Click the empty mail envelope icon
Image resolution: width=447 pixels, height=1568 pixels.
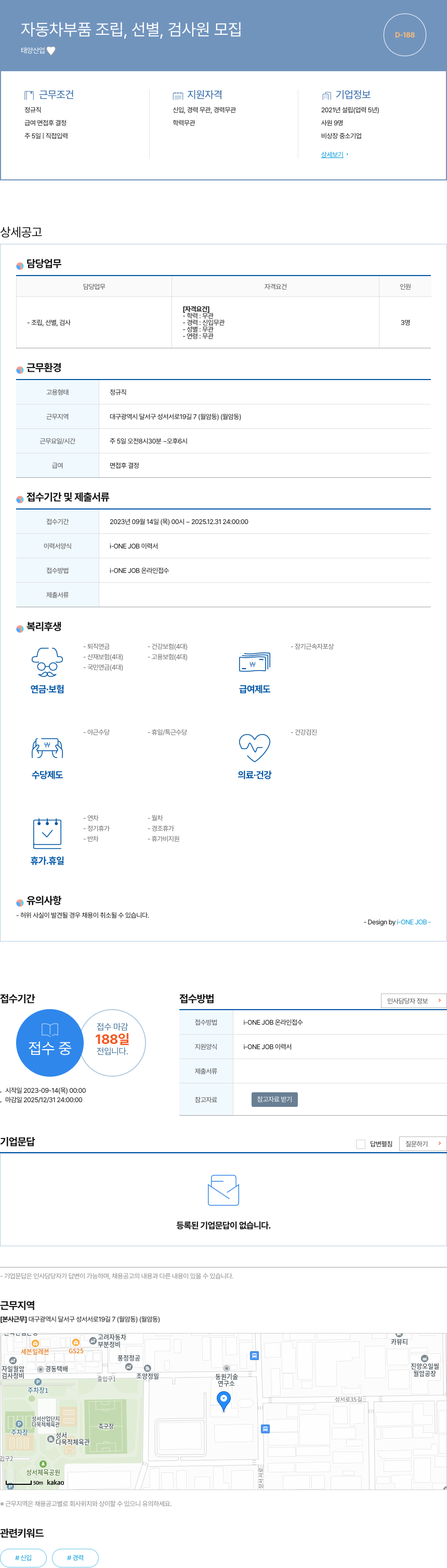click(x=223, y=1190)
